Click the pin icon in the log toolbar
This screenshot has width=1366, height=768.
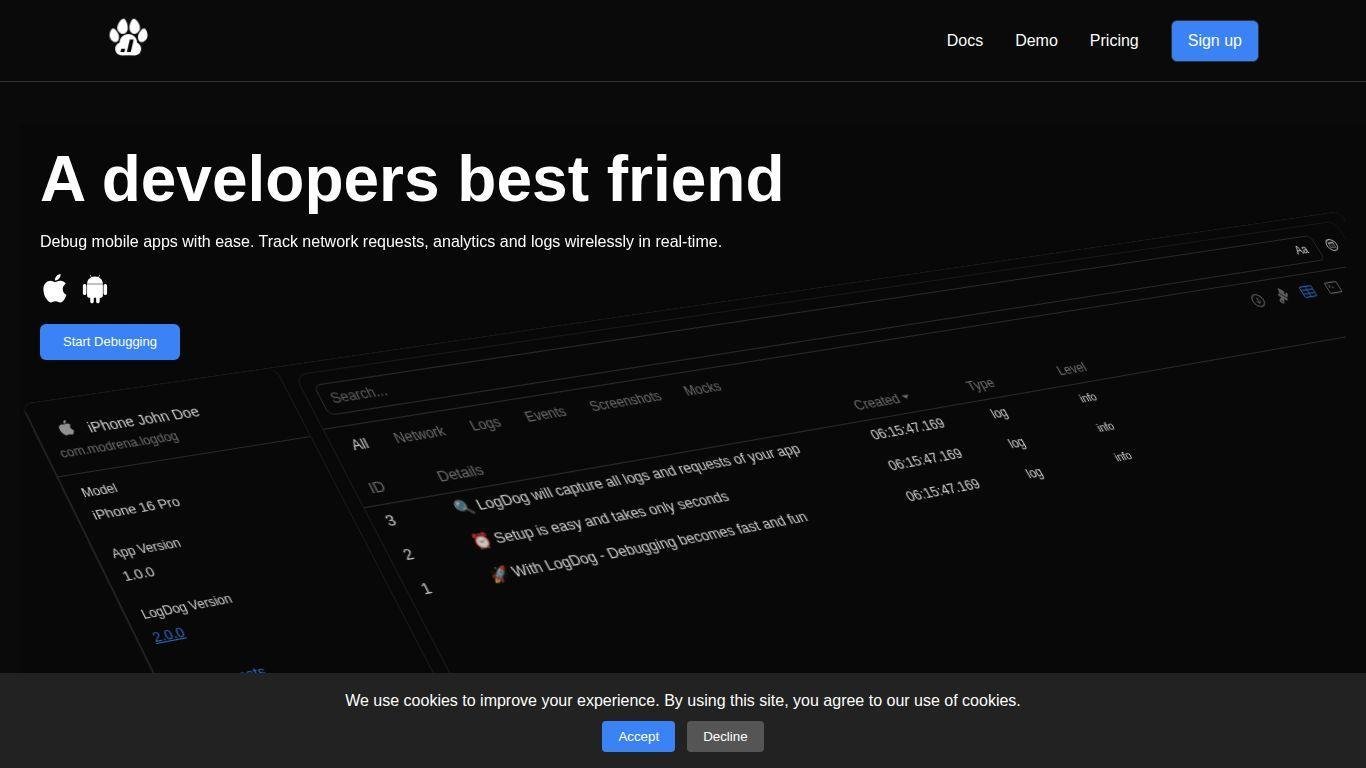(1283, 296)
